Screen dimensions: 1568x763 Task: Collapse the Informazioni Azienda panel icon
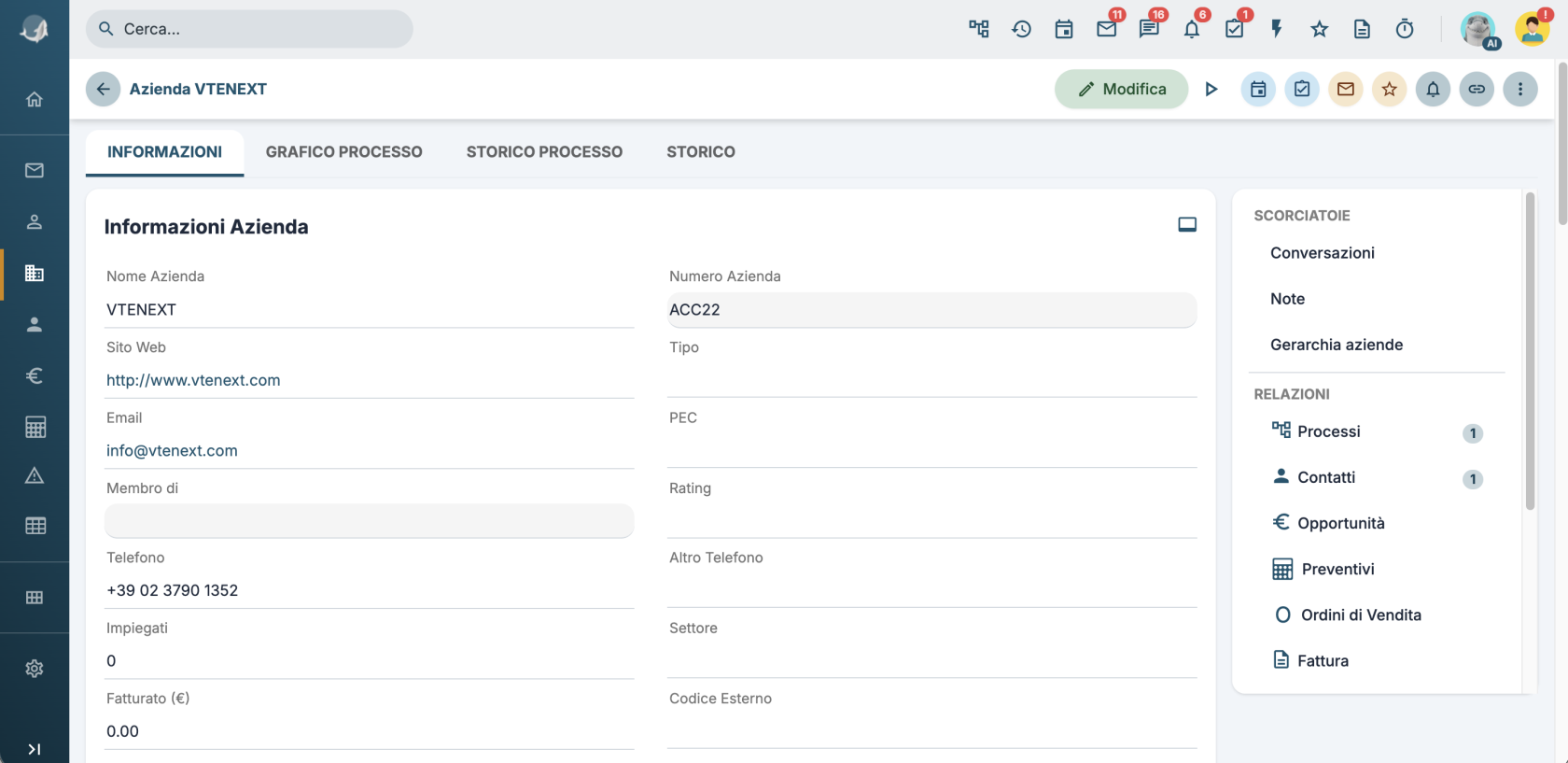(1187, 225)
